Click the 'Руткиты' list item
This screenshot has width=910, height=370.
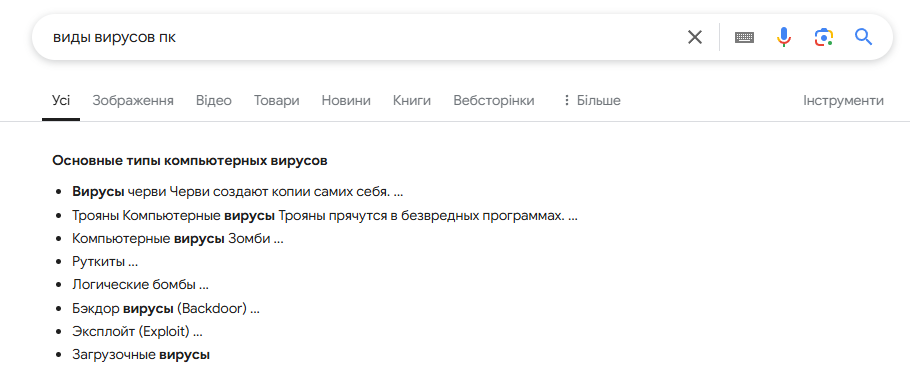click(x=105, y=262)
